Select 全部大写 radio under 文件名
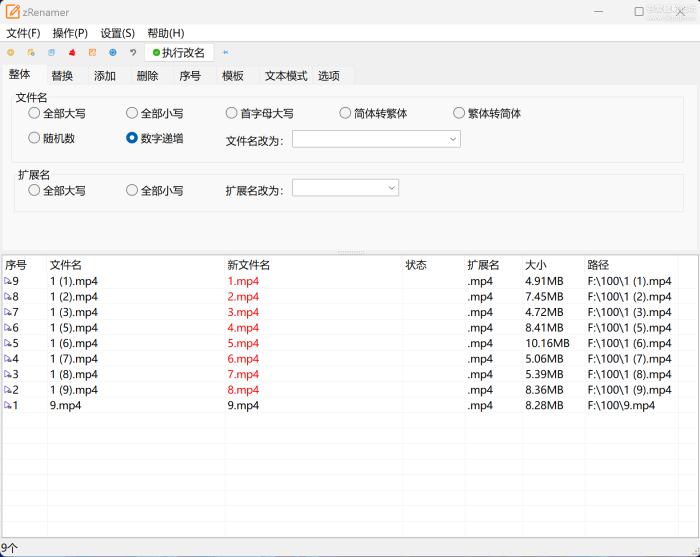This screenshot has height=557, width=700. (x=34, y=113)
